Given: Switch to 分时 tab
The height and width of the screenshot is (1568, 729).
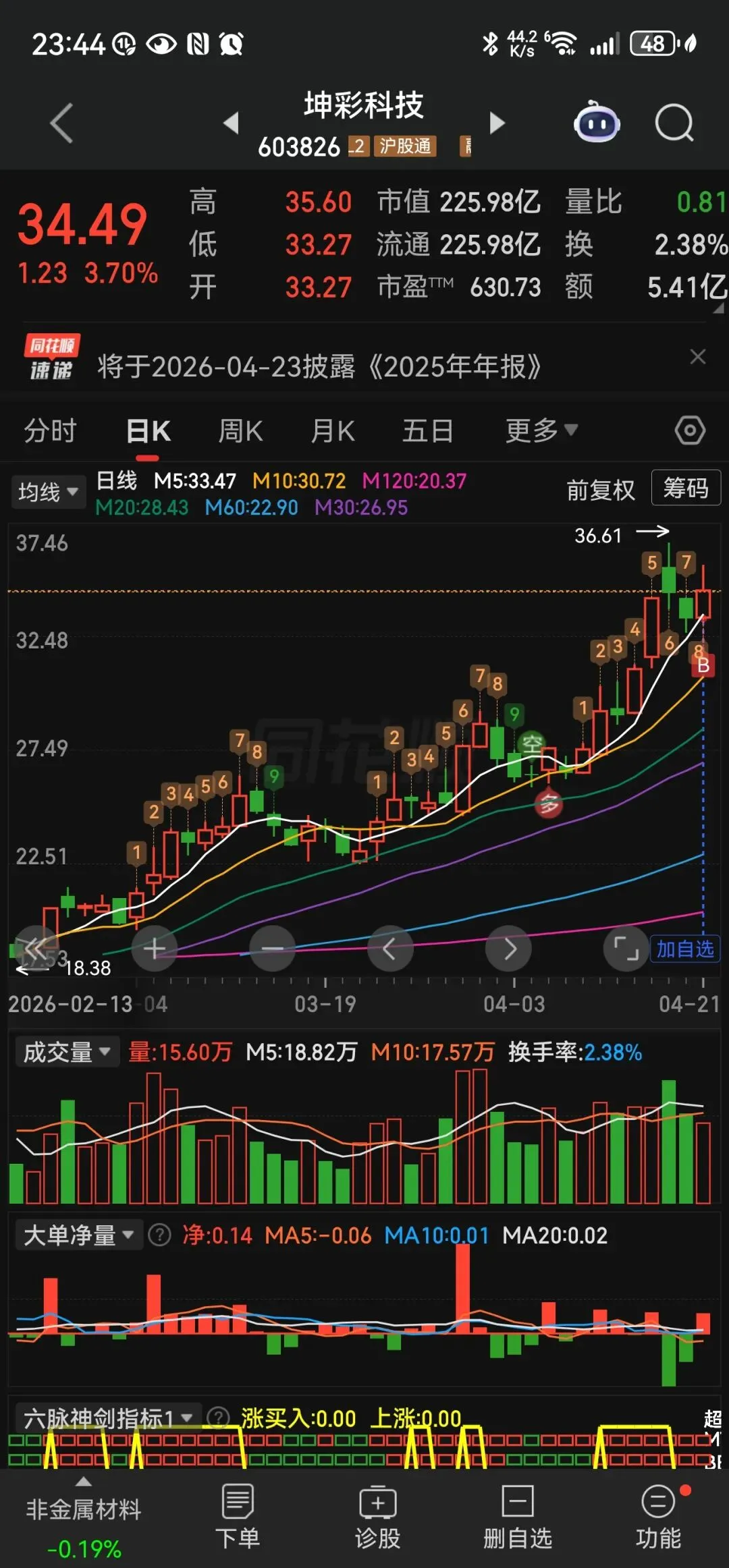Looking at the screenshot, I should point(51,430).
